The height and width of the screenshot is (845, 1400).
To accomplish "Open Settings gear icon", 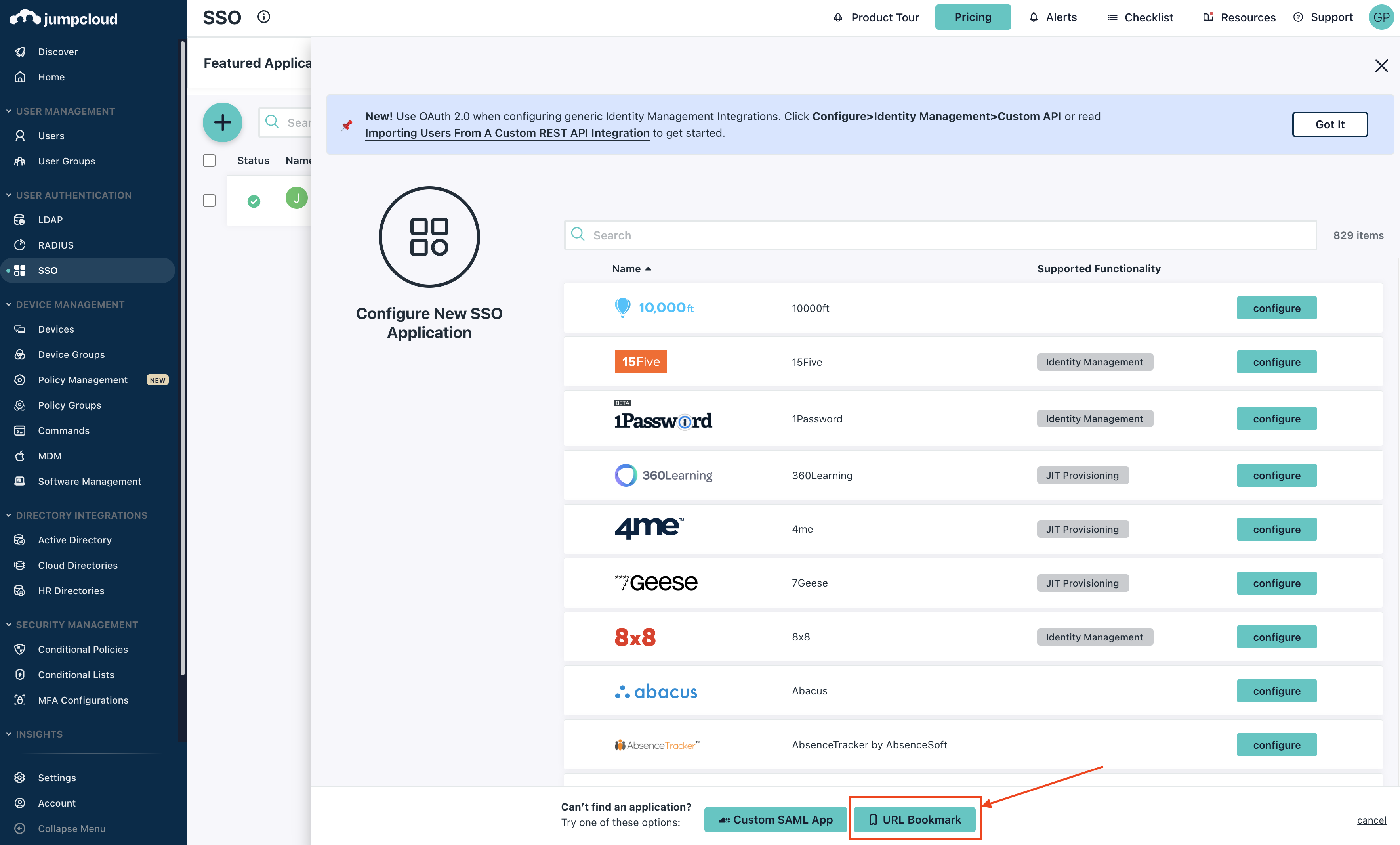I will (20, 777).
